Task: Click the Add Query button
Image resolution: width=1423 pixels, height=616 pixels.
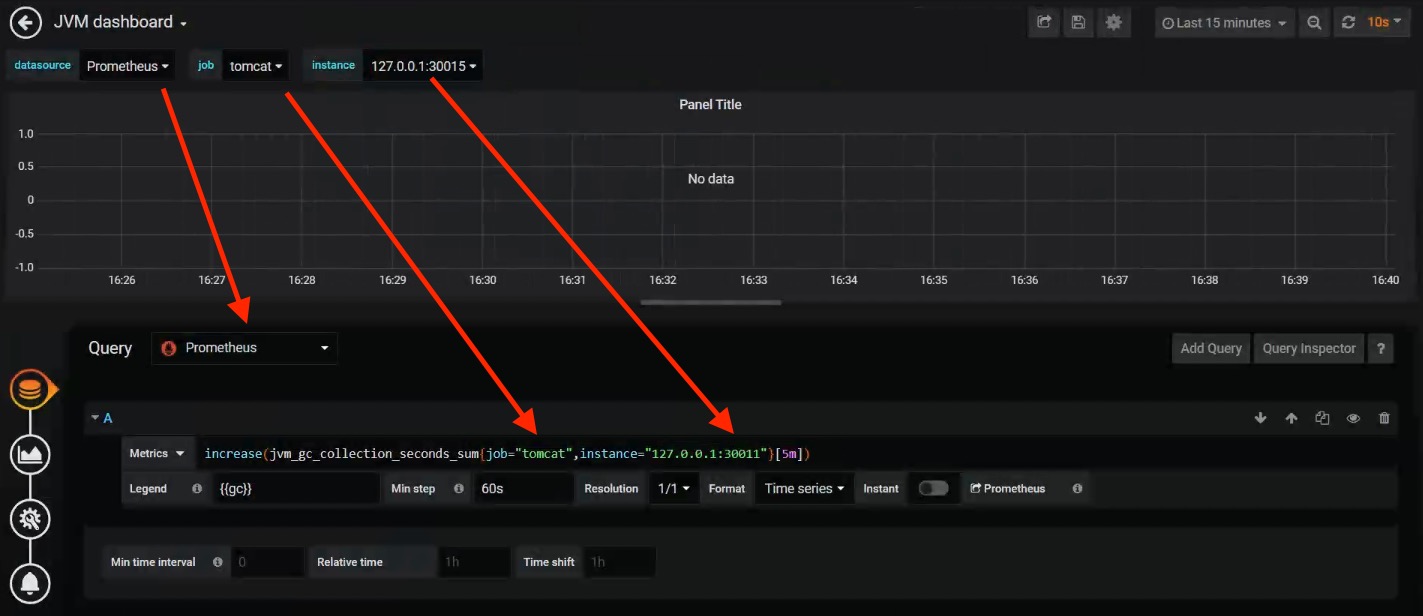Action: [1210, 348]
